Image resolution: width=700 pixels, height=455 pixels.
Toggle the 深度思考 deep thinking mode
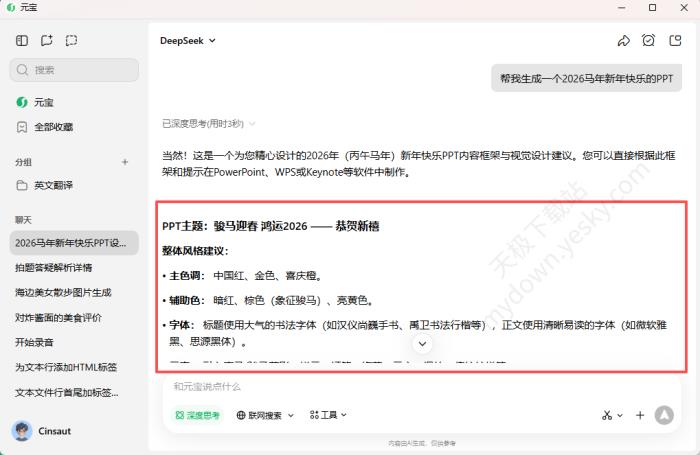pos(197,415)
